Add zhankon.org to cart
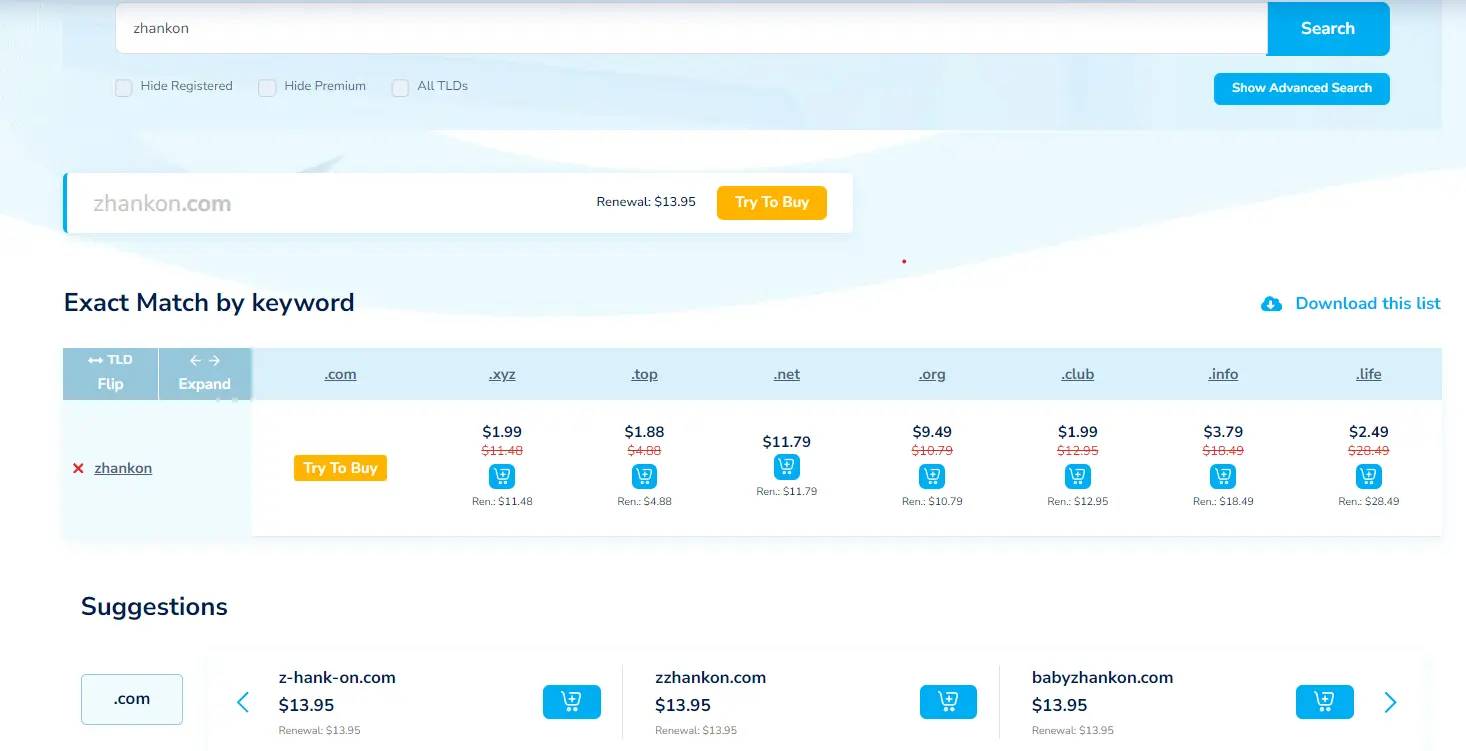Screen dimensions: 1466x751 931,477
